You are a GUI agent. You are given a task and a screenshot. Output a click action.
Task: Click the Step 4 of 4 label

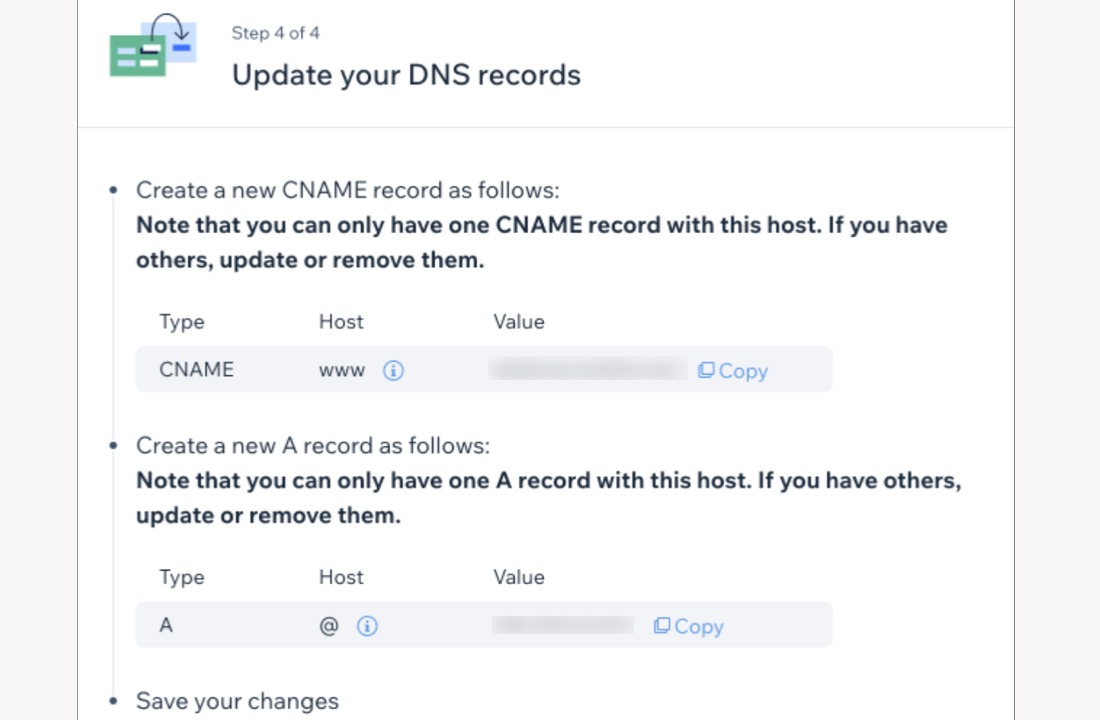tap(276, 33)
